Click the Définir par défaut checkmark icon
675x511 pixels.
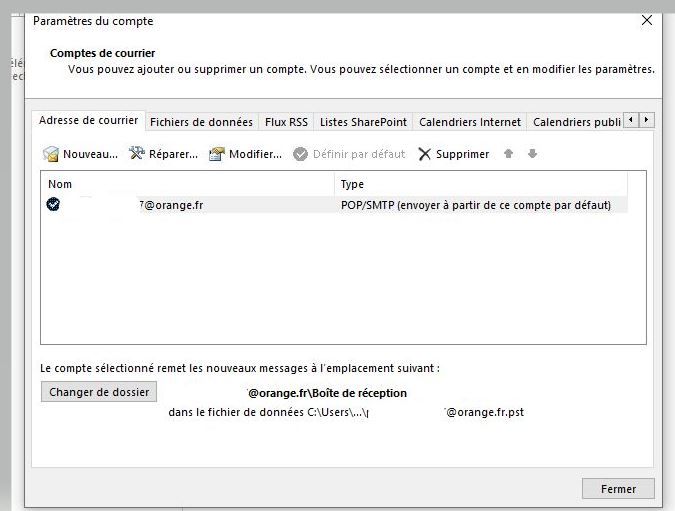(x=299, y=154)
